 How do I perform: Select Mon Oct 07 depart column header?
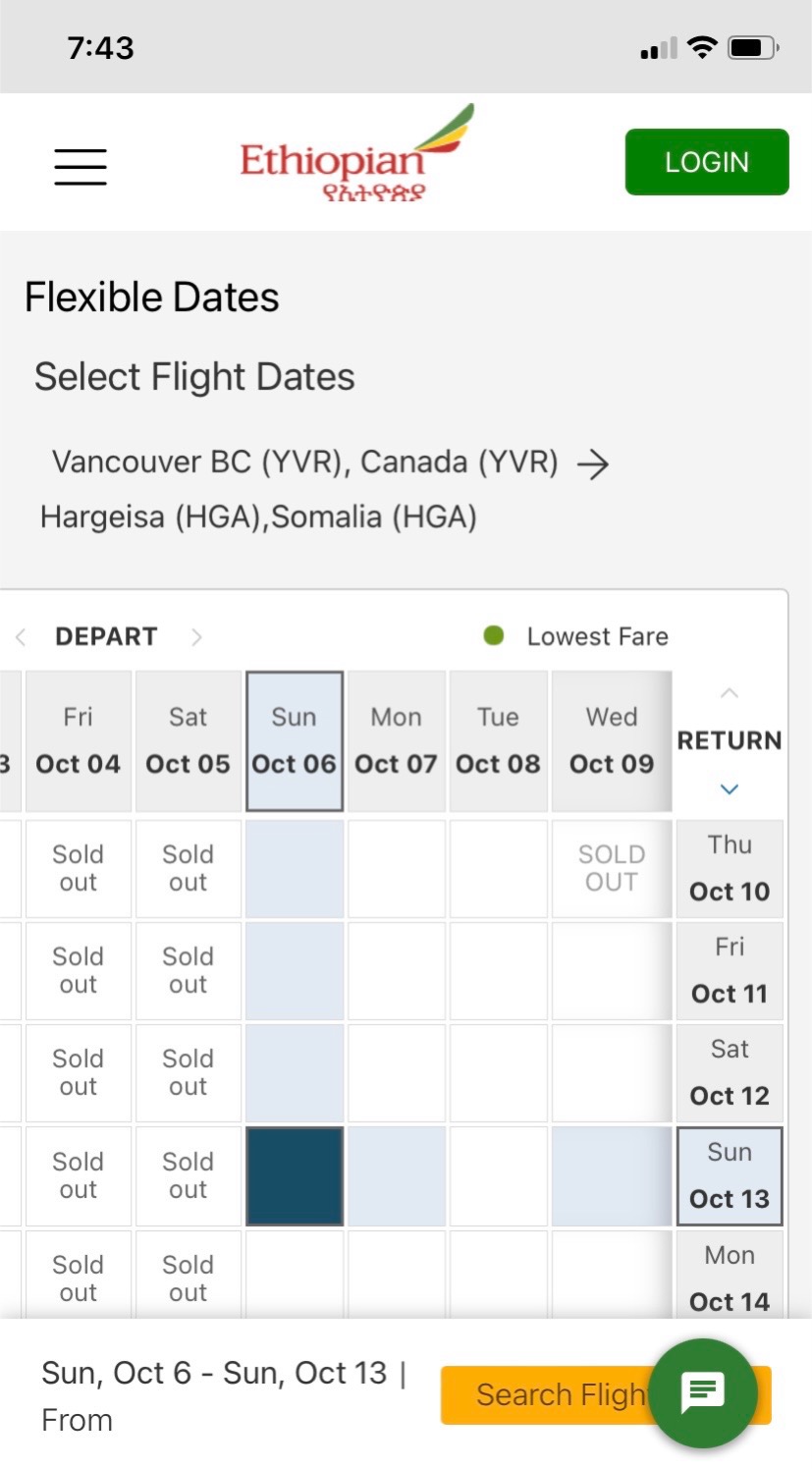click(x=397, y=741)
